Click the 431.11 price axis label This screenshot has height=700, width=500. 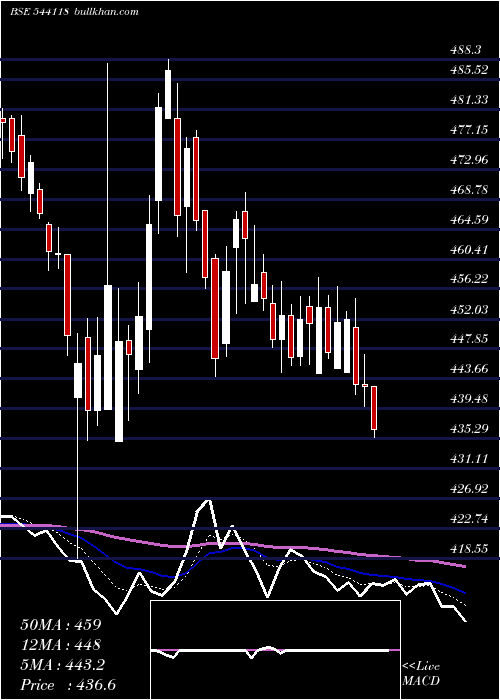(469, 458)
